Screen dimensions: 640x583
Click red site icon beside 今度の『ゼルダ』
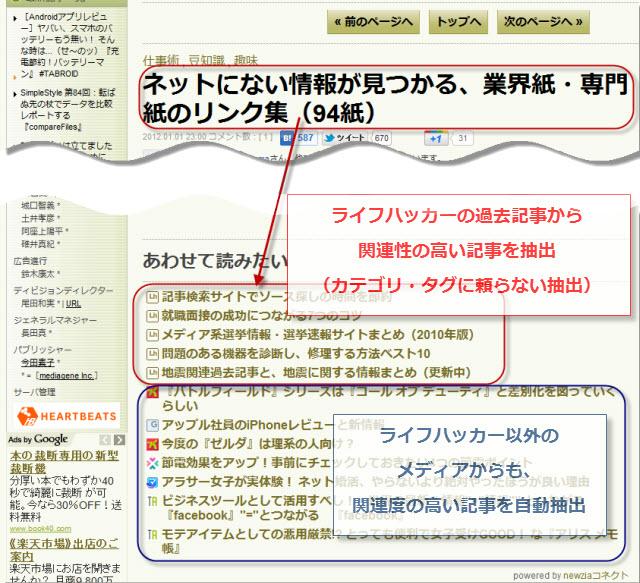coord(152,444)
